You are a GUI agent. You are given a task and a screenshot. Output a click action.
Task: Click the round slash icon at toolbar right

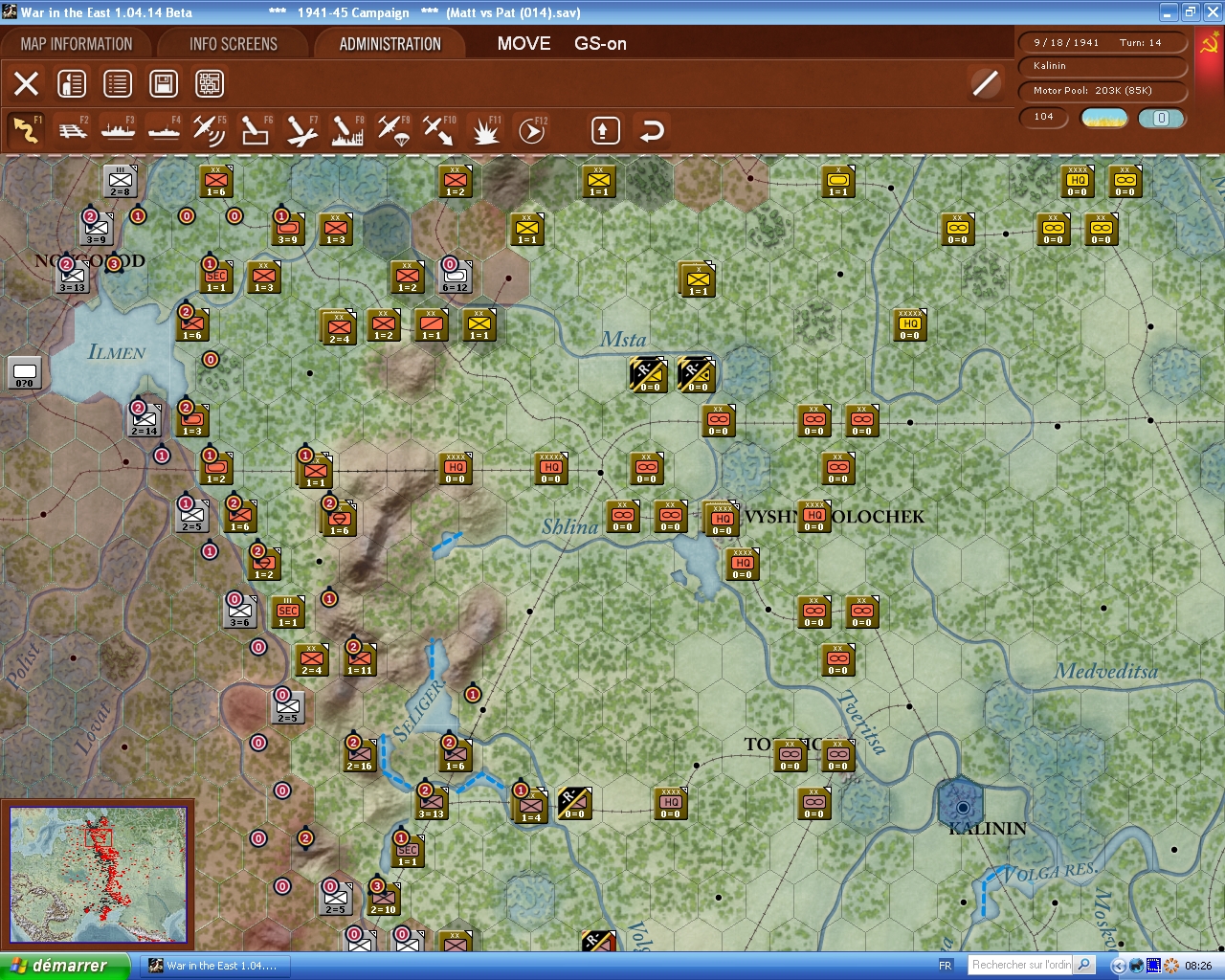985,83
